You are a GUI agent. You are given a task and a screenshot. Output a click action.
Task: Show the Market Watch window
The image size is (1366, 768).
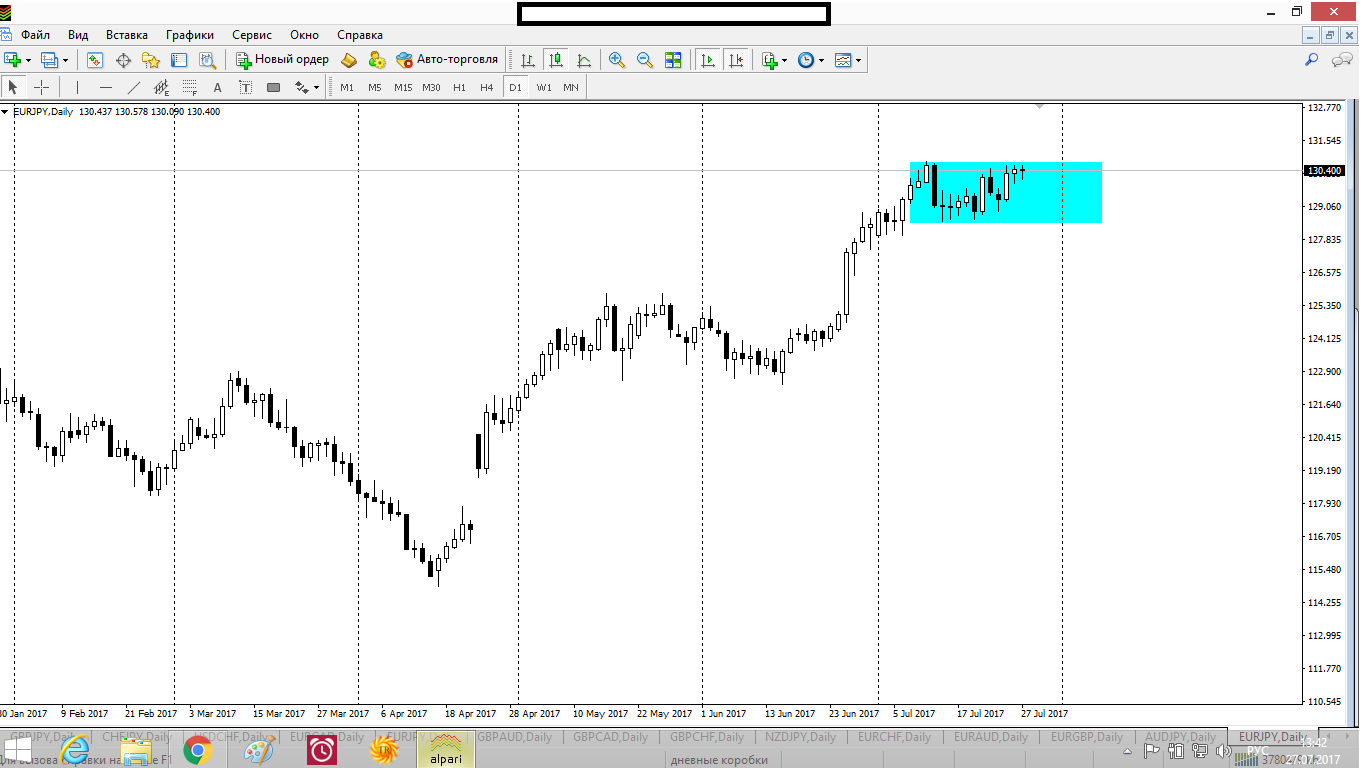click(x=95, y=60)
